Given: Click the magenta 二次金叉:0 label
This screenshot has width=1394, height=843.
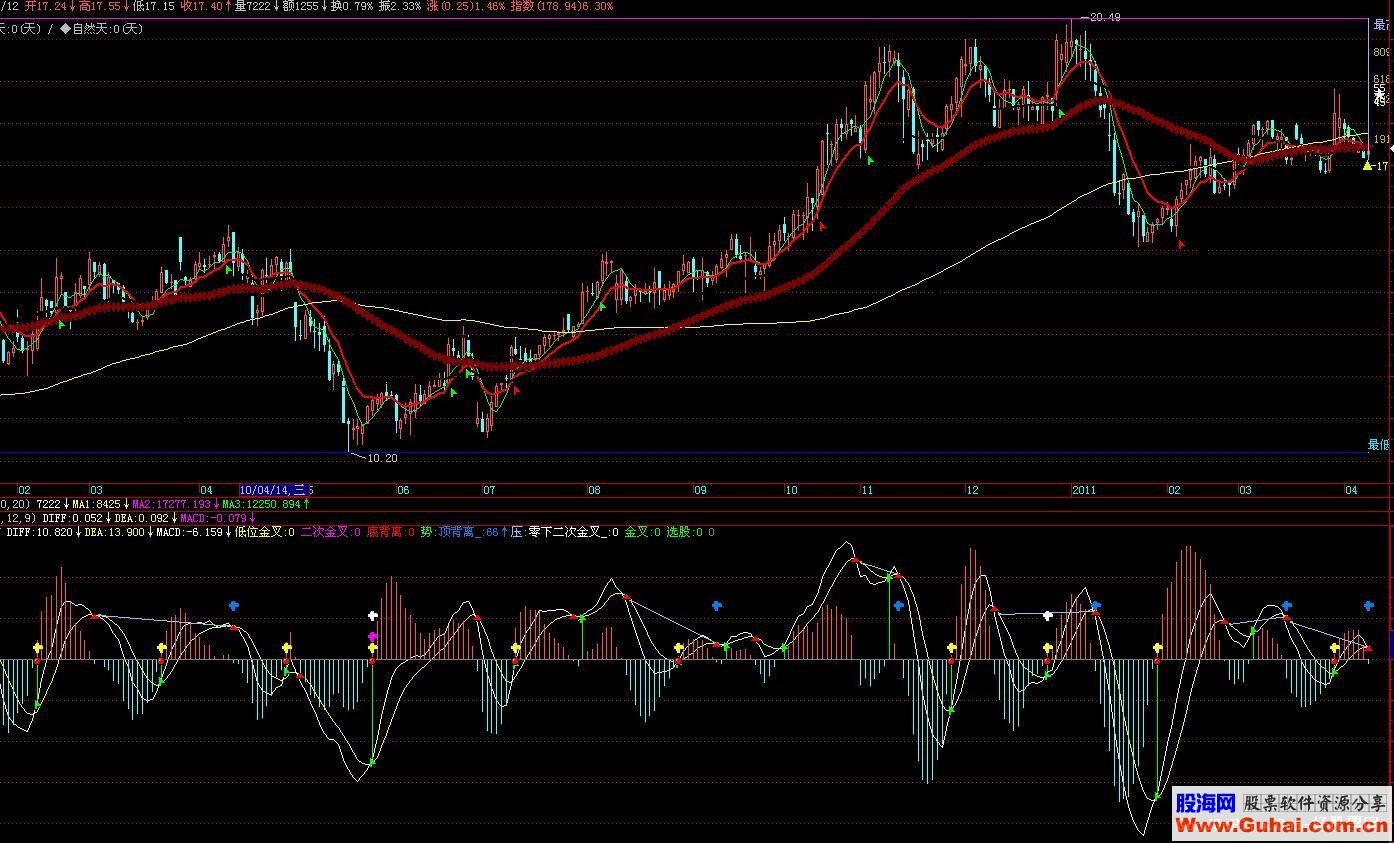Looking at the screenshot, I should [331, 532].
